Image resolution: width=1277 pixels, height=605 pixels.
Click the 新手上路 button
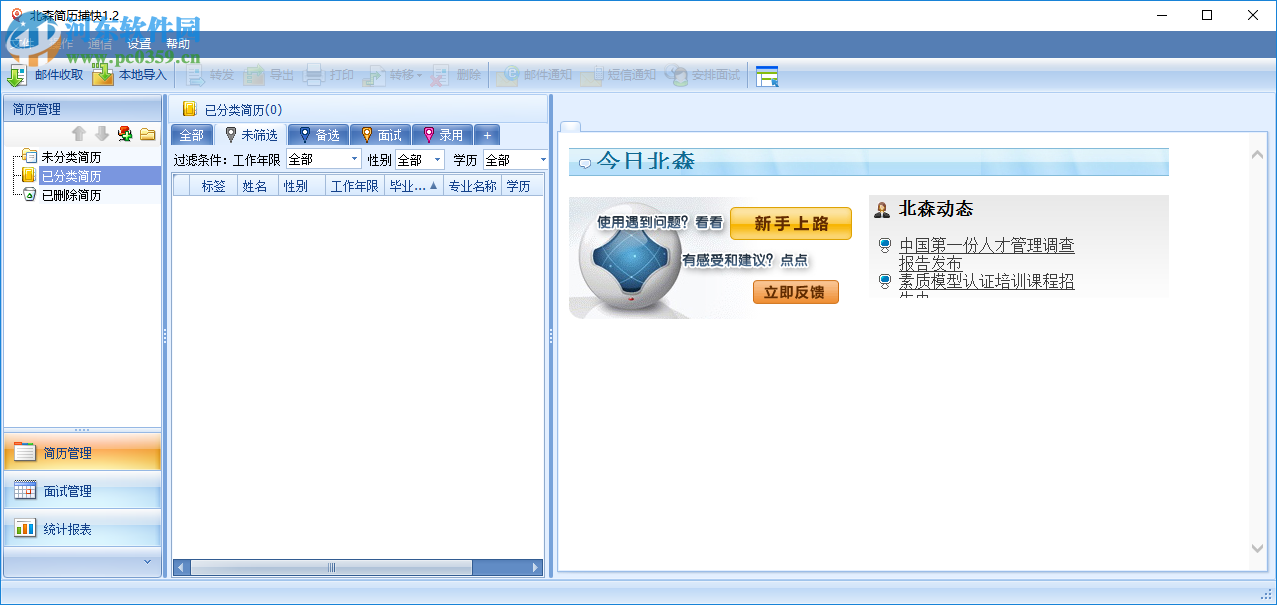[x=791, y=224]
